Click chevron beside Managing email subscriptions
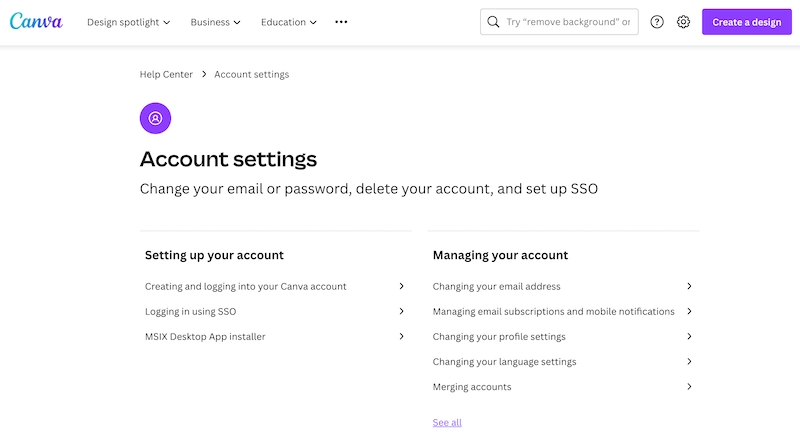This screenshot has height=438, width=800. (x=689, y=311)
